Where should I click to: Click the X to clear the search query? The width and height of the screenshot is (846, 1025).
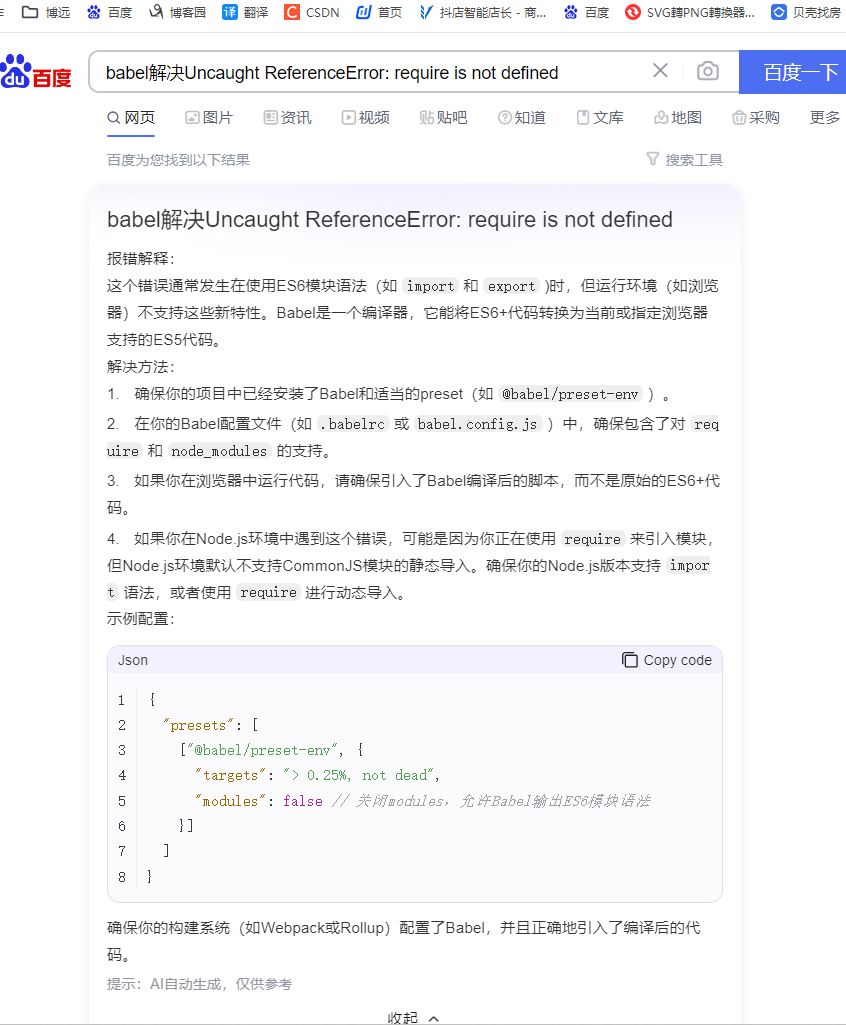[x=659, y=71]
